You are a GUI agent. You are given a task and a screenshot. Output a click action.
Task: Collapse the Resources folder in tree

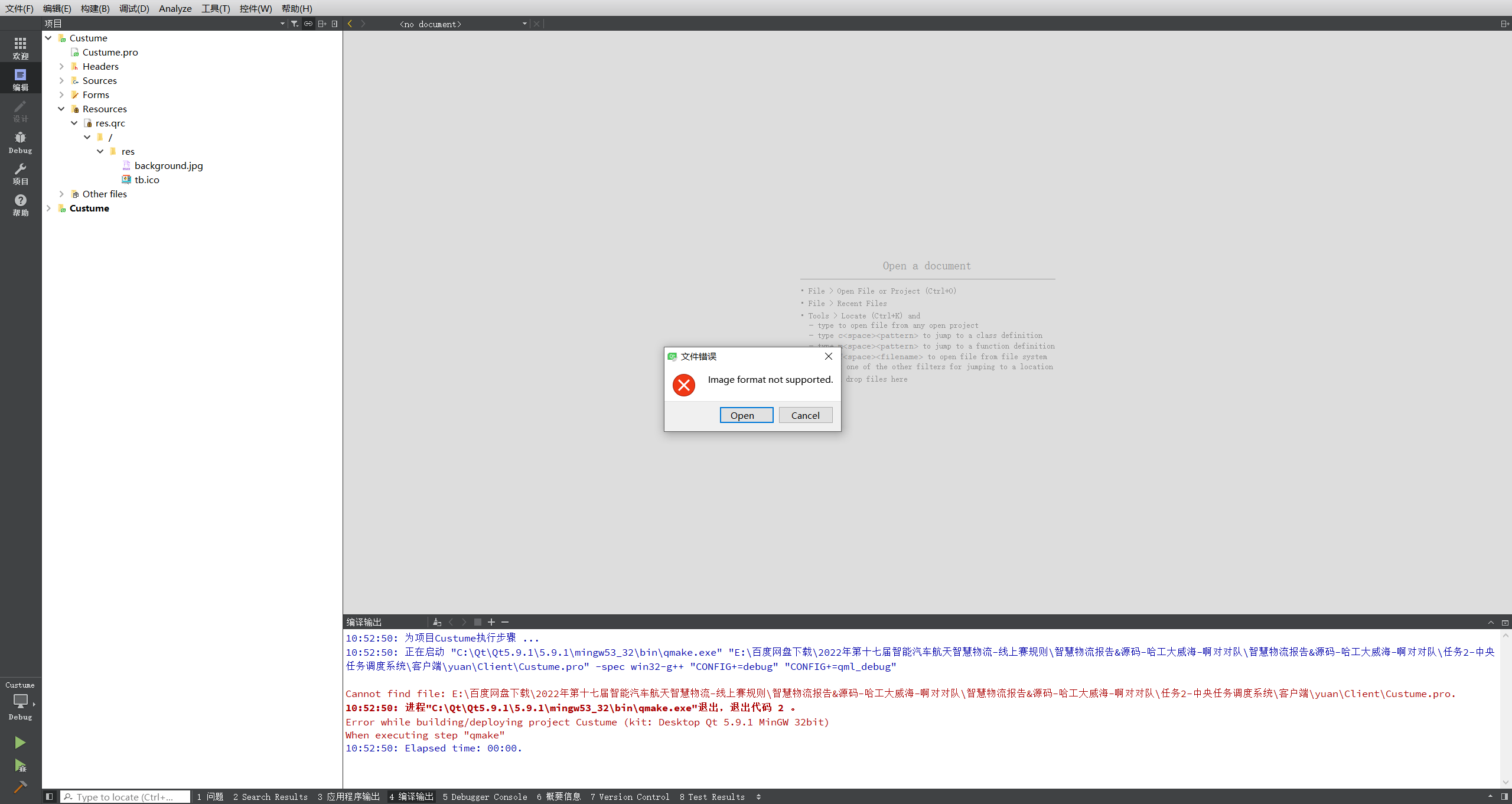(61, 109)
